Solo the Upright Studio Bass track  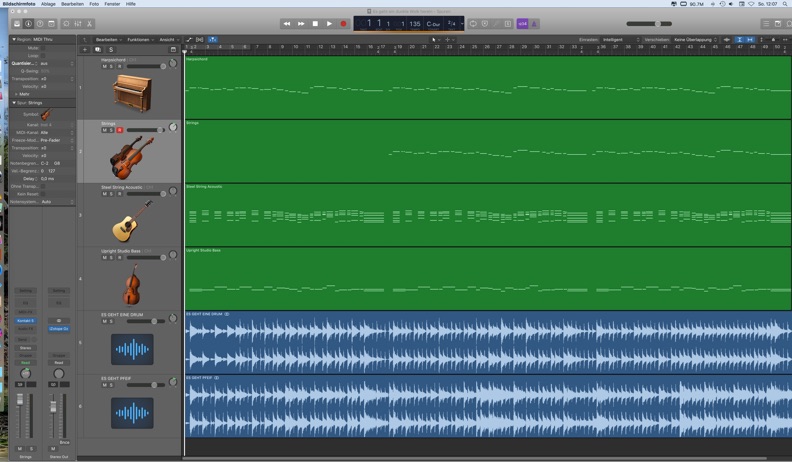[x=112, y=258]
